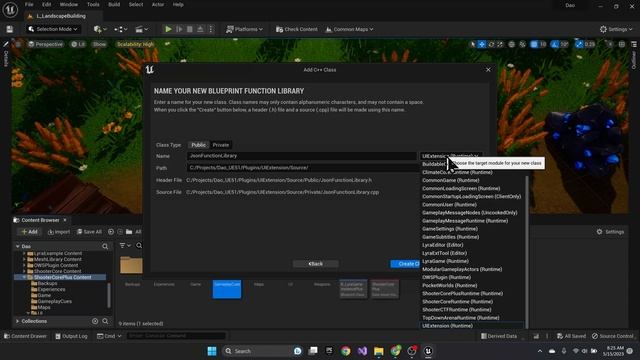Start Play in Editor with green play button
The height and width of the screenshot is (360, 640).
[x=168, y=29]
